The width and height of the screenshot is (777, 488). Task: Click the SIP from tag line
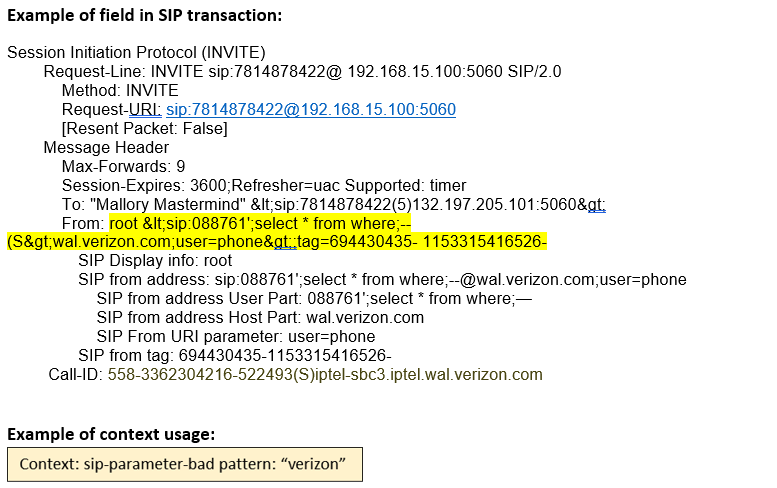click(234, 356)
